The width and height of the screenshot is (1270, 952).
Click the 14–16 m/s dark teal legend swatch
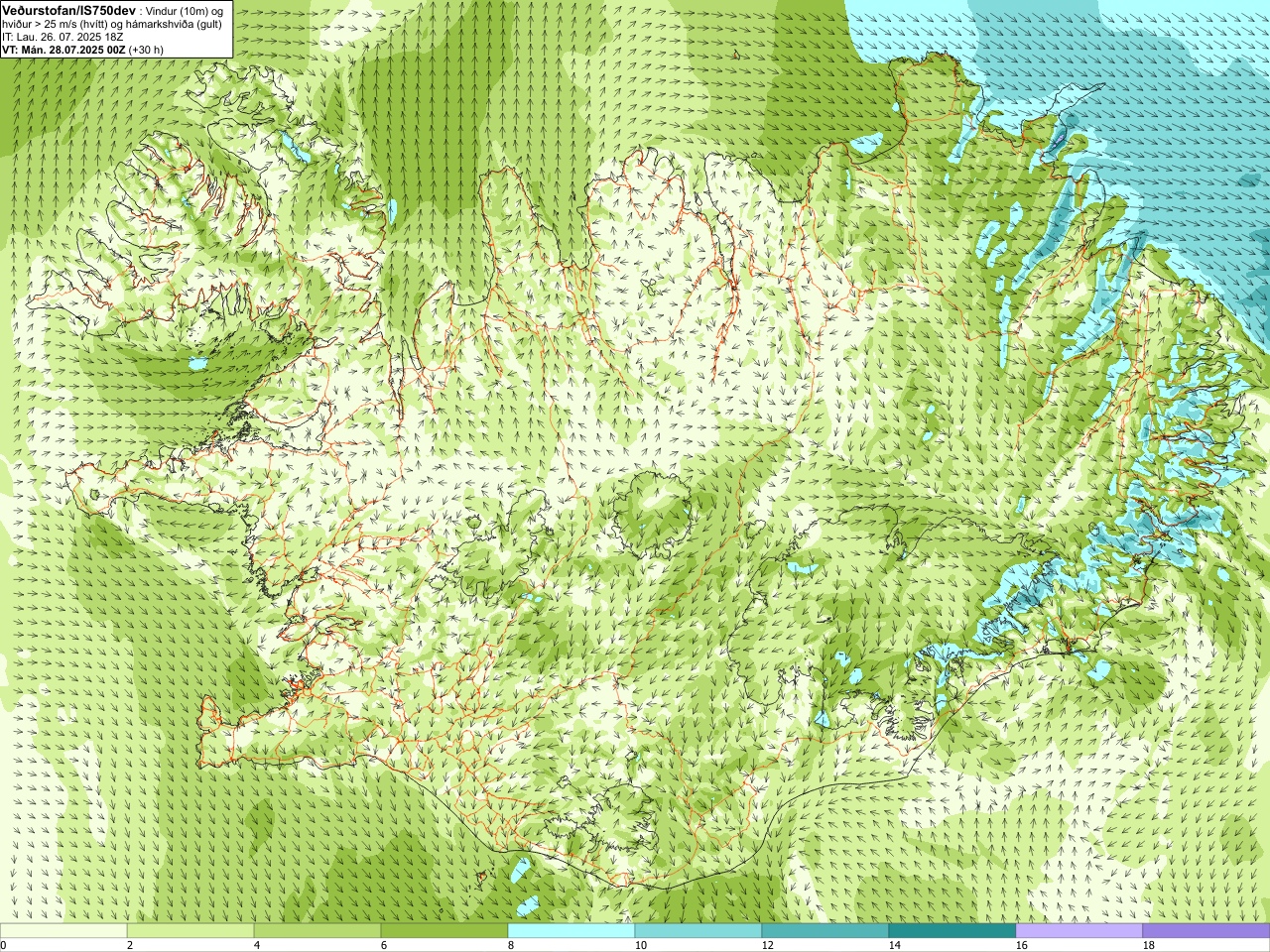pos(952,931)
